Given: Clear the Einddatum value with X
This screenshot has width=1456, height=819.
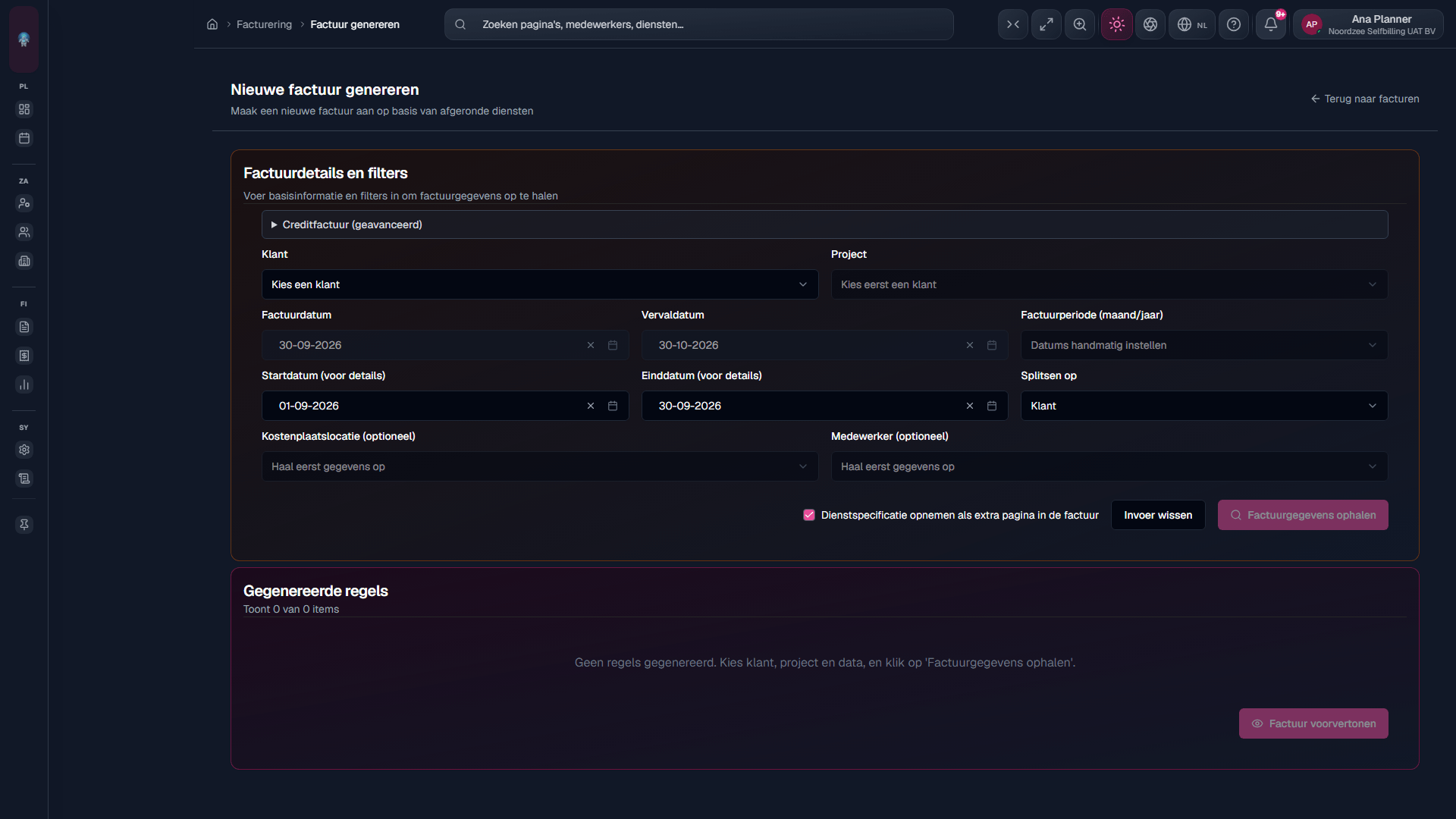Looking at the screenshot, I should (970, 406).
